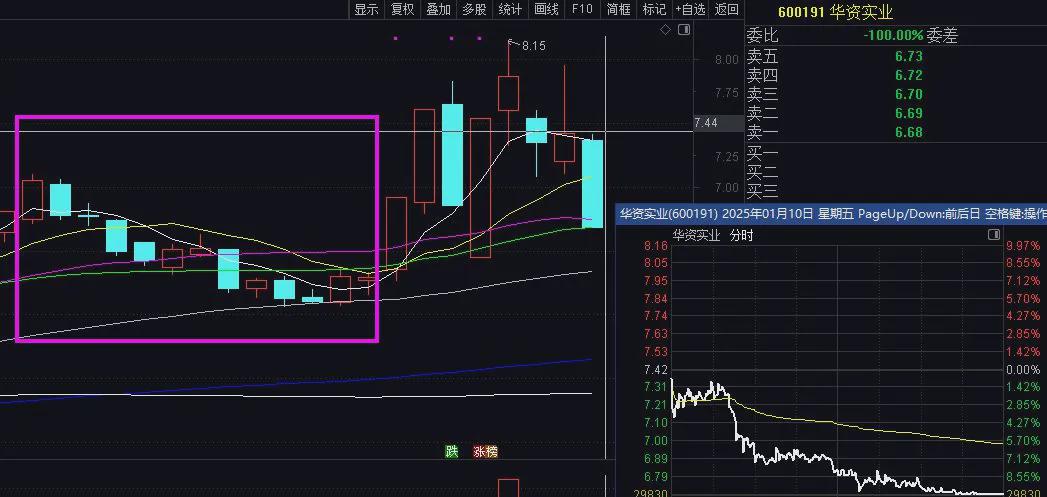Click the green 跌 marker below the chart
Viewport: 1047px width, 497px height.
[x=452, y=452]
